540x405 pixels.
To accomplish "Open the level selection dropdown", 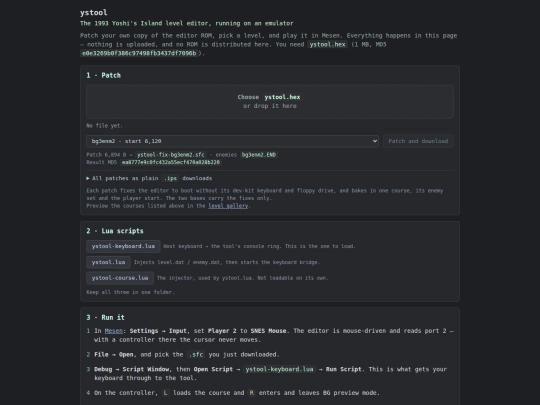I will pyautogui.click(x=232, y=141).
